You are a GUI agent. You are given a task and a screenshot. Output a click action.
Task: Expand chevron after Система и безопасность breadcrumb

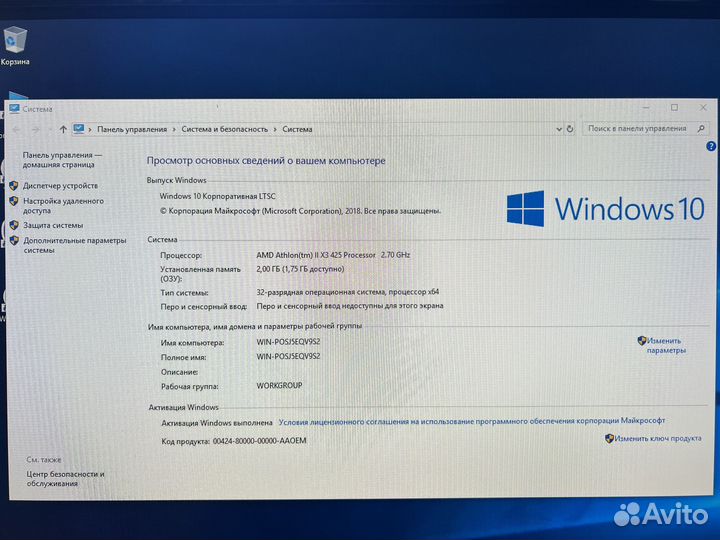coord(275,129)
